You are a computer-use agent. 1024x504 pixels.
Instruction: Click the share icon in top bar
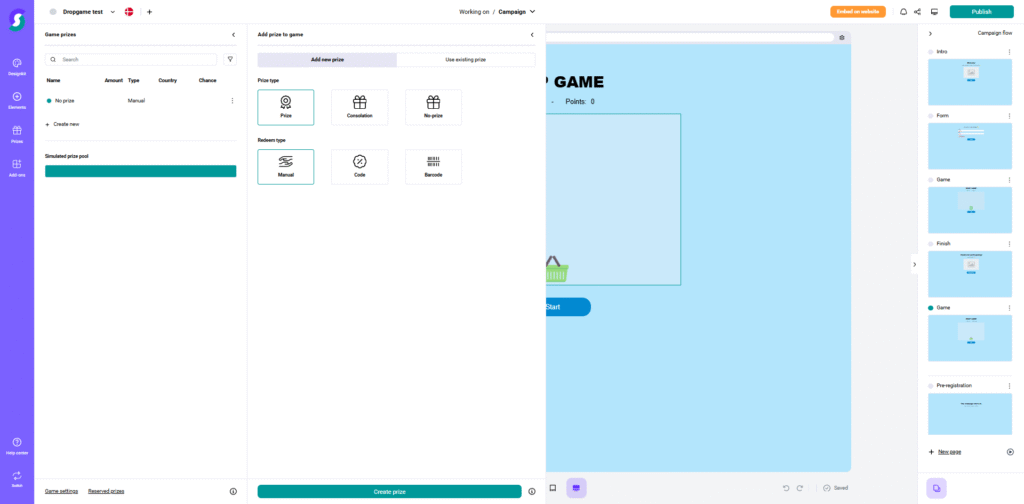[x=918, y=12]
